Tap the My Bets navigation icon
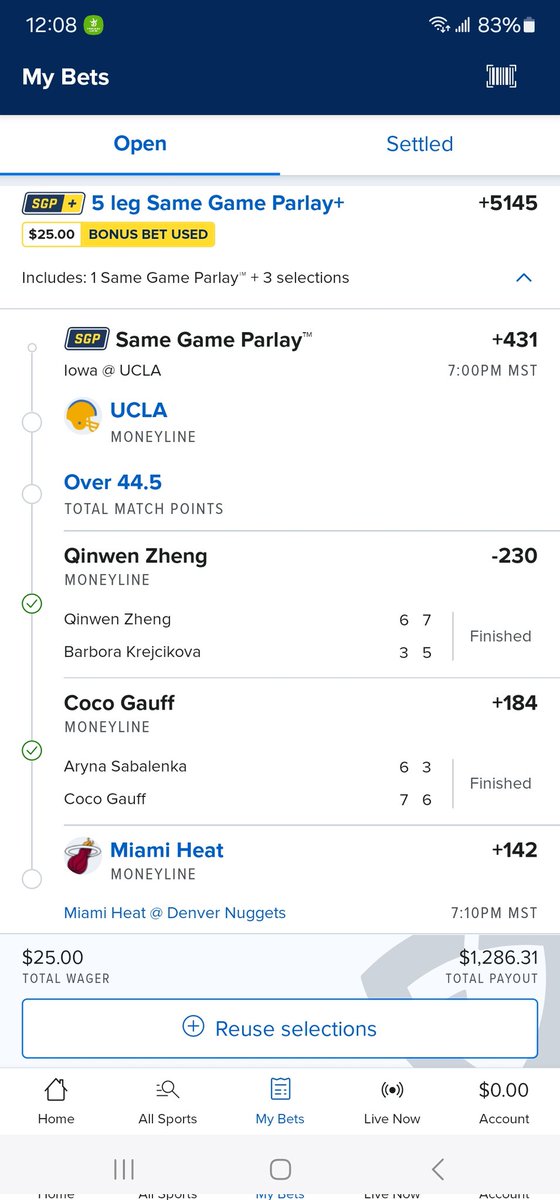Screen dimensions: 560x1200 click(x=280, y=1089)
